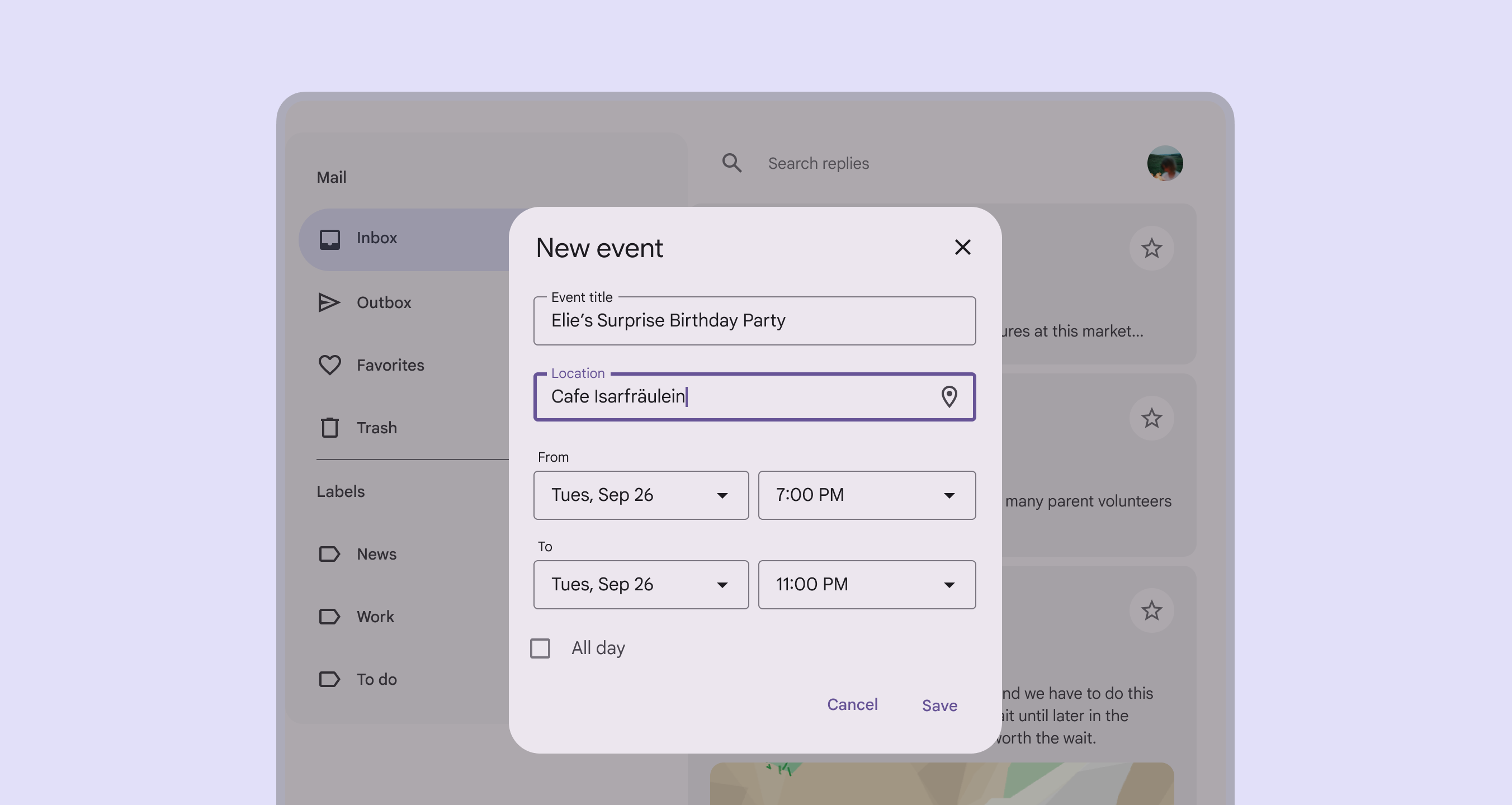Click the search magnifier icon
The height and width of the screenshot is (805, 1512).
pos(731,163)
